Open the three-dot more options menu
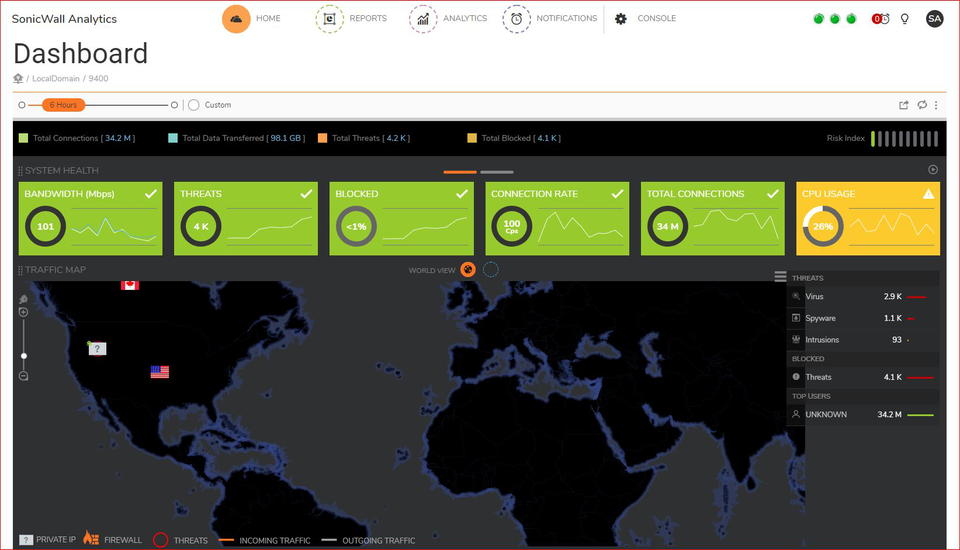Screen dimensions: 960x550 click(938, 105)
